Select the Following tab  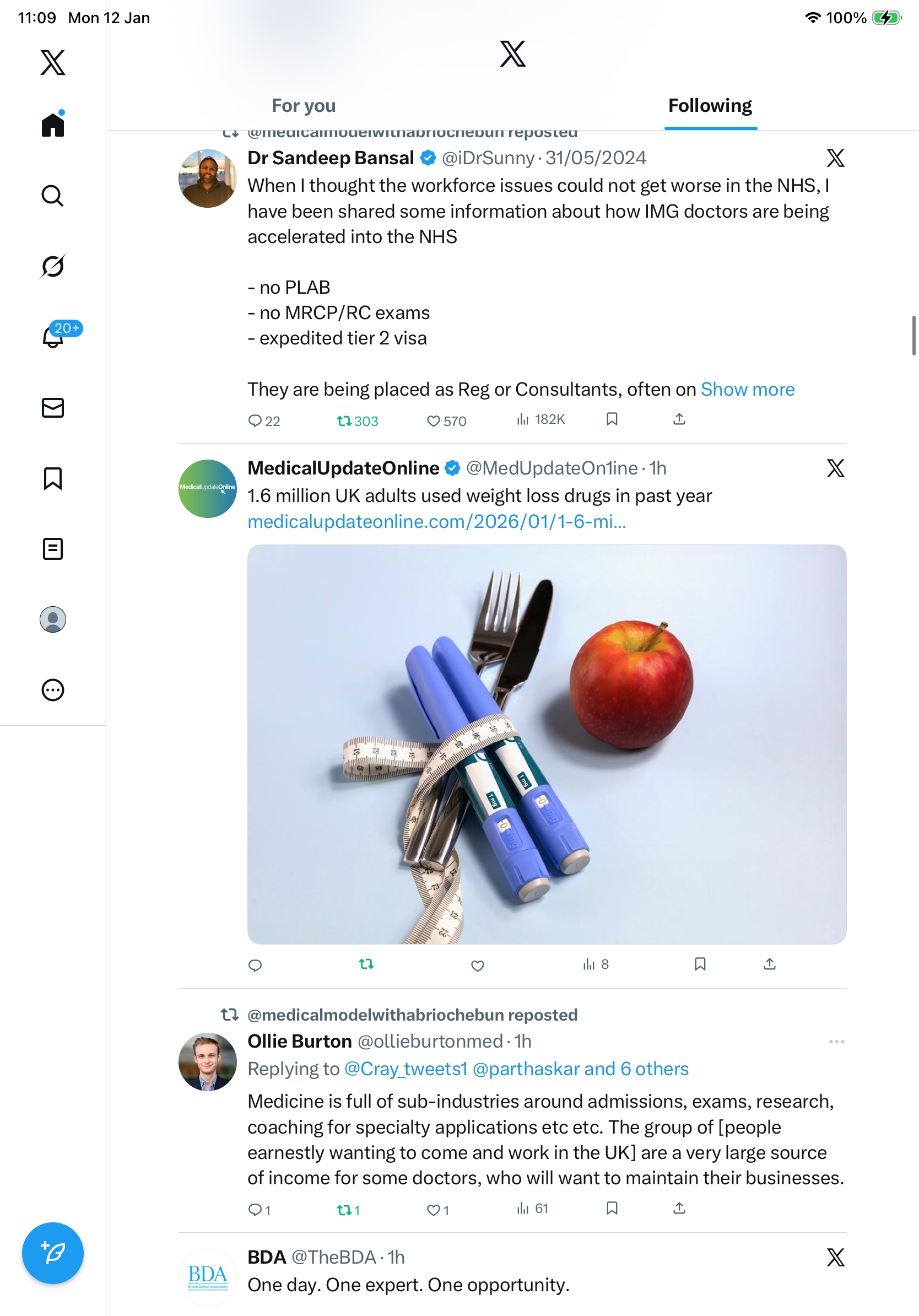tap(710, 106)
